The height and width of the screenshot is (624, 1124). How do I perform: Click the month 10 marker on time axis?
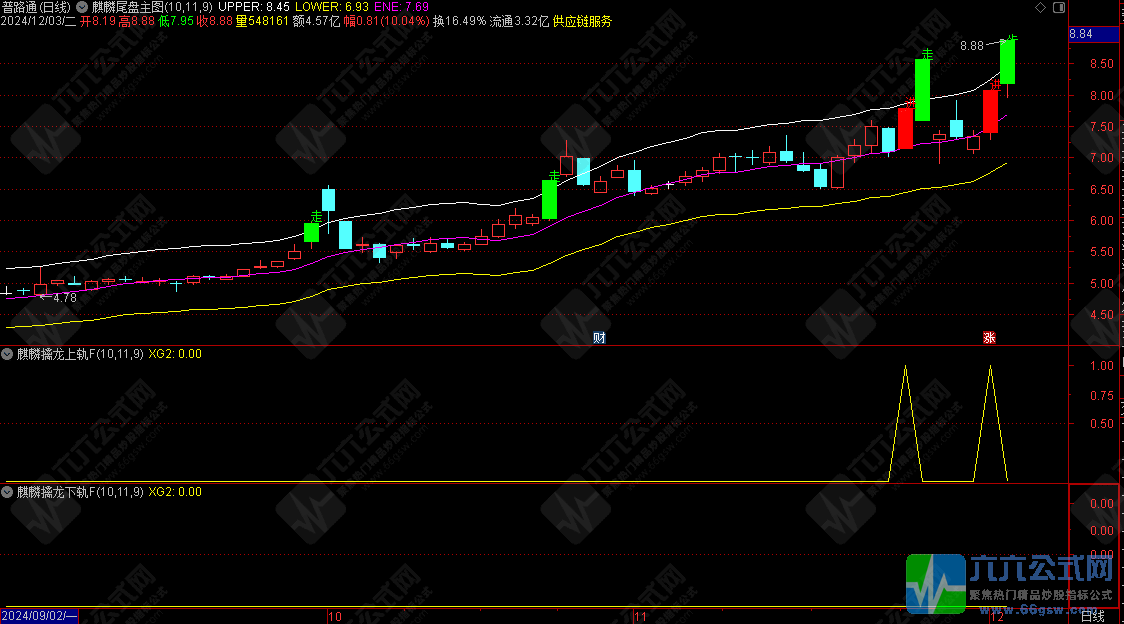coord(335,617)
